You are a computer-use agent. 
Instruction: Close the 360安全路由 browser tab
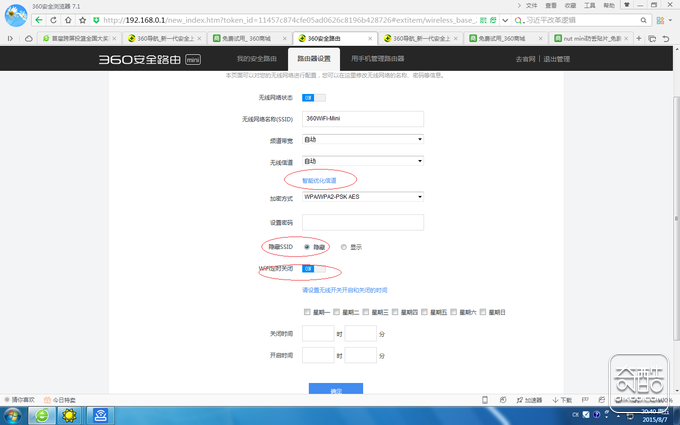point(370,39)
